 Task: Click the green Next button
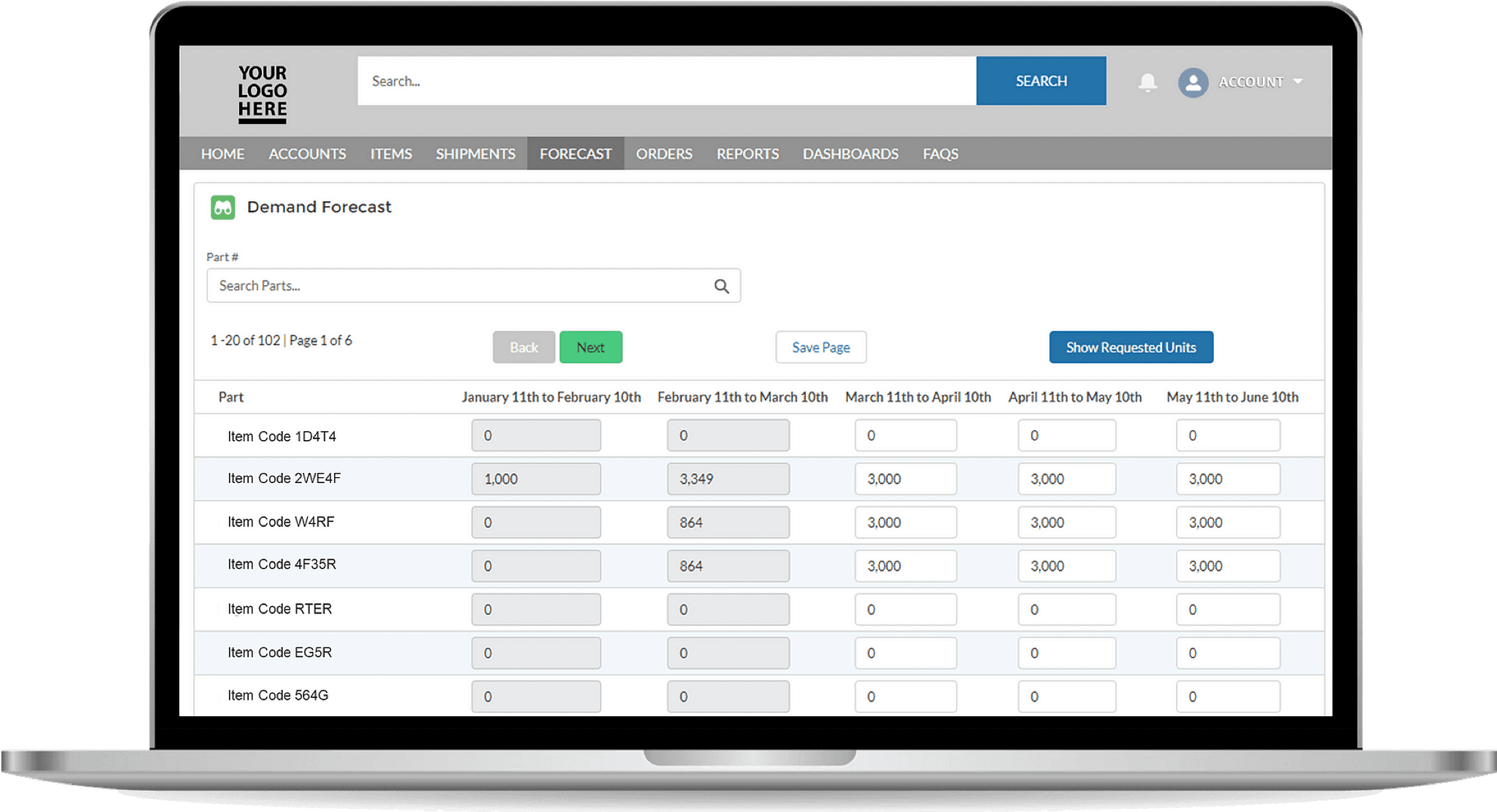pos(591,347)
